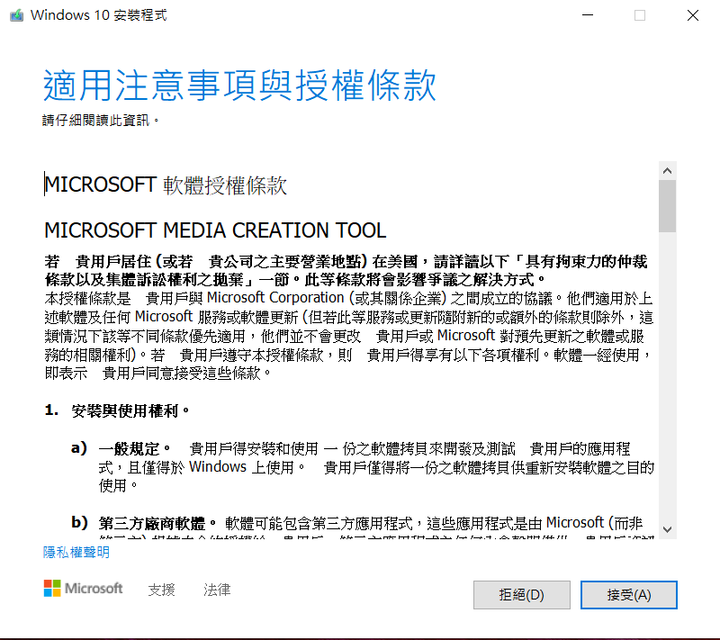The image size is (720, 640).
Task: Click the MICROSOFT MEDIA CREATION TOOL heading
Action: [x=215, y=230]
